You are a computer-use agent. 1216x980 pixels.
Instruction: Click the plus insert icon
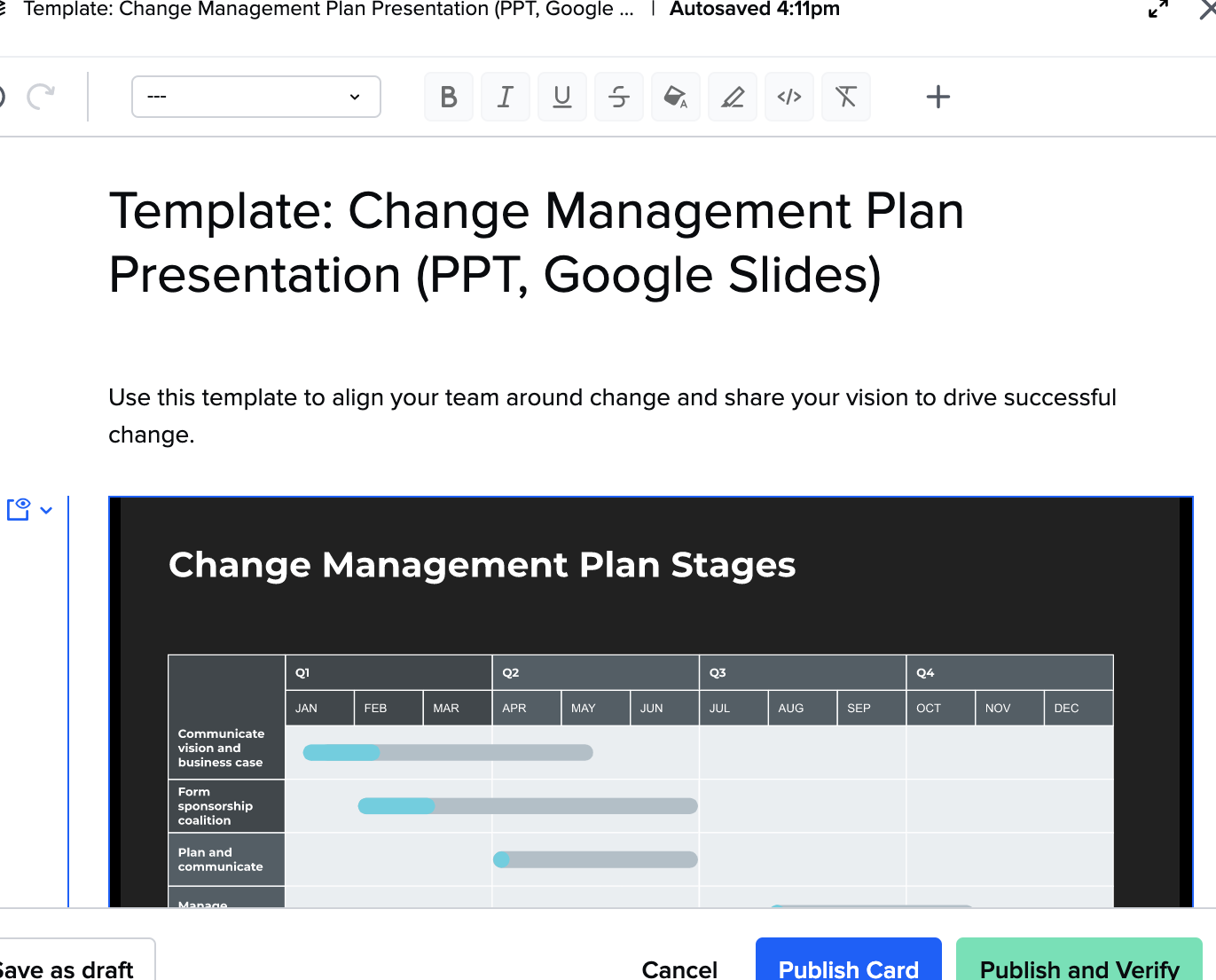[938, 97]
